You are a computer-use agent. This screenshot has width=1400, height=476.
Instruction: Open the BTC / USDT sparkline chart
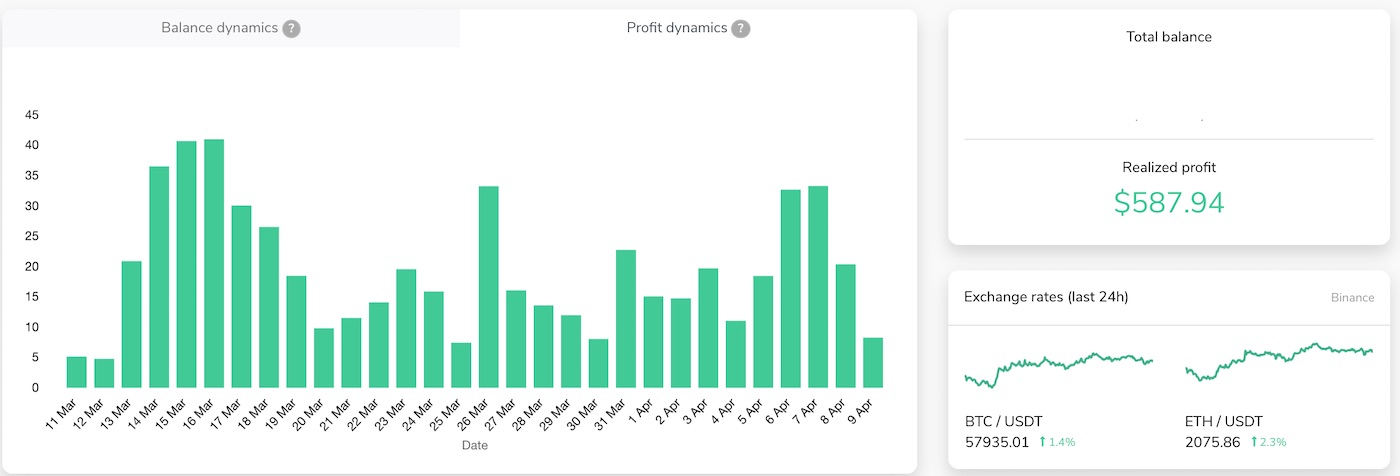[x=1058, y=368]
